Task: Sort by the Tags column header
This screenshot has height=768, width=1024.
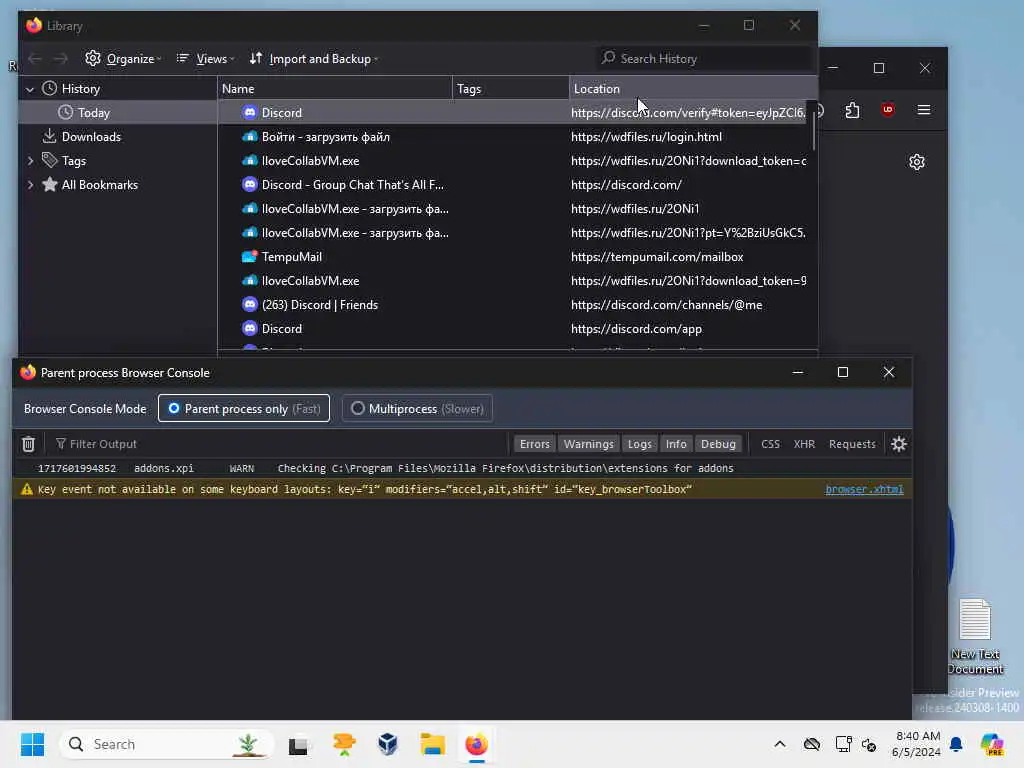Action: pyautogui.click(x=511, y=89)
